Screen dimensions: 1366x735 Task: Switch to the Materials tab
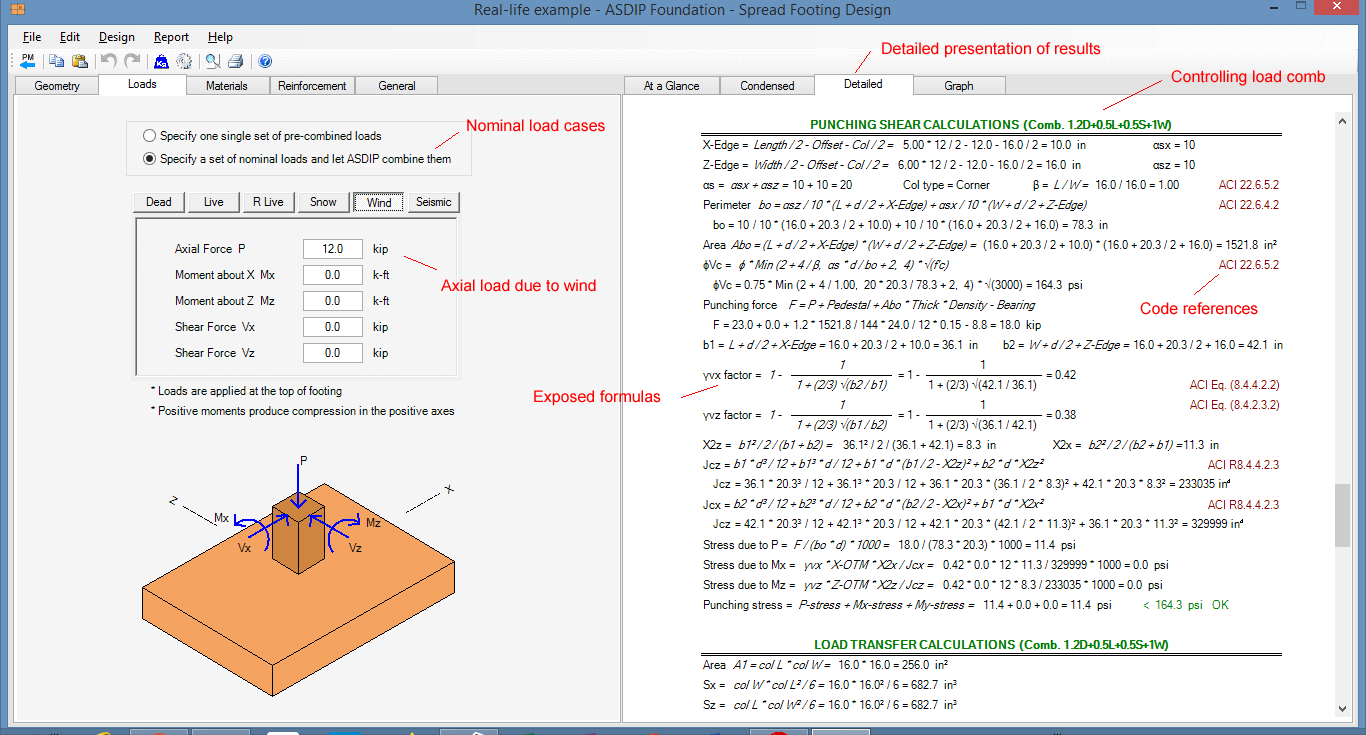coord(227,86)
